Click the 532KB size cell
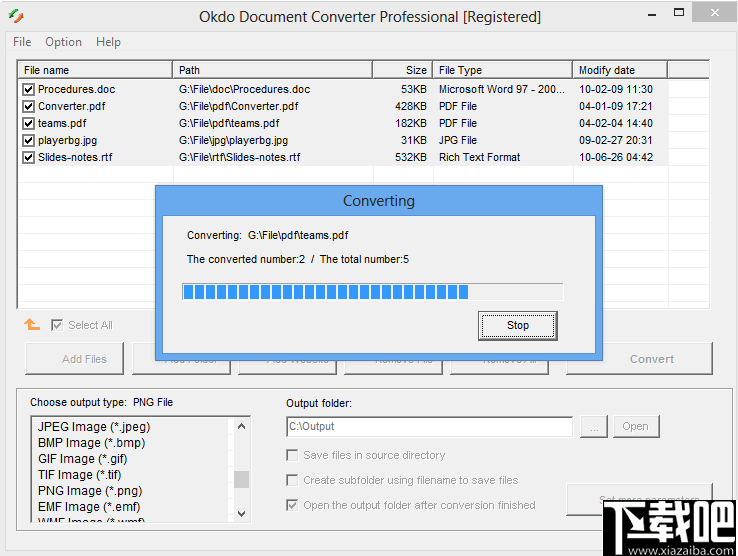This screenshot has height=556, width=738. pos(410,157)
